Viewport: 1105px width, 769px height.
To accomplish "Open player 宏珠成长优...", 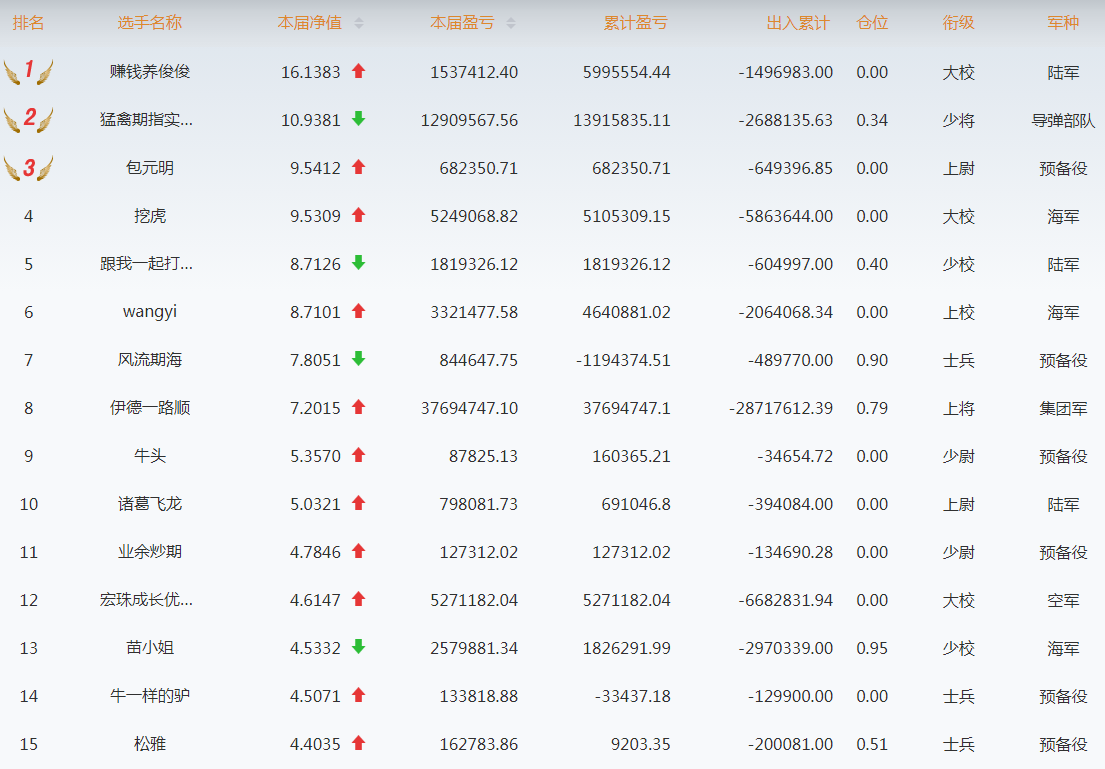I will (147, 600).
